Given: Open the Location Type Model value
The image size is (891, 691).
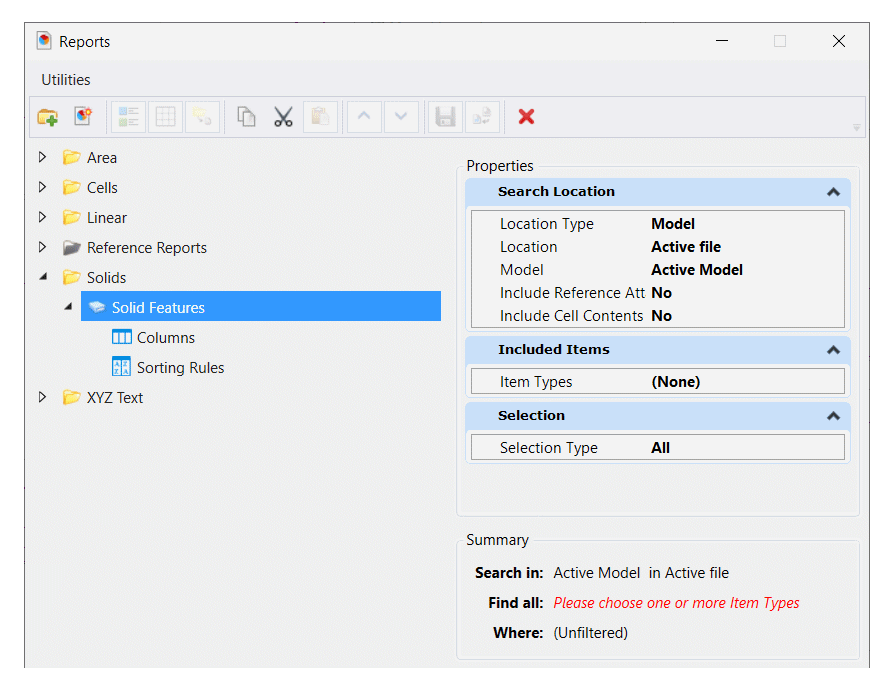Looking at the screenshot, I should click(x=673, y=224).
